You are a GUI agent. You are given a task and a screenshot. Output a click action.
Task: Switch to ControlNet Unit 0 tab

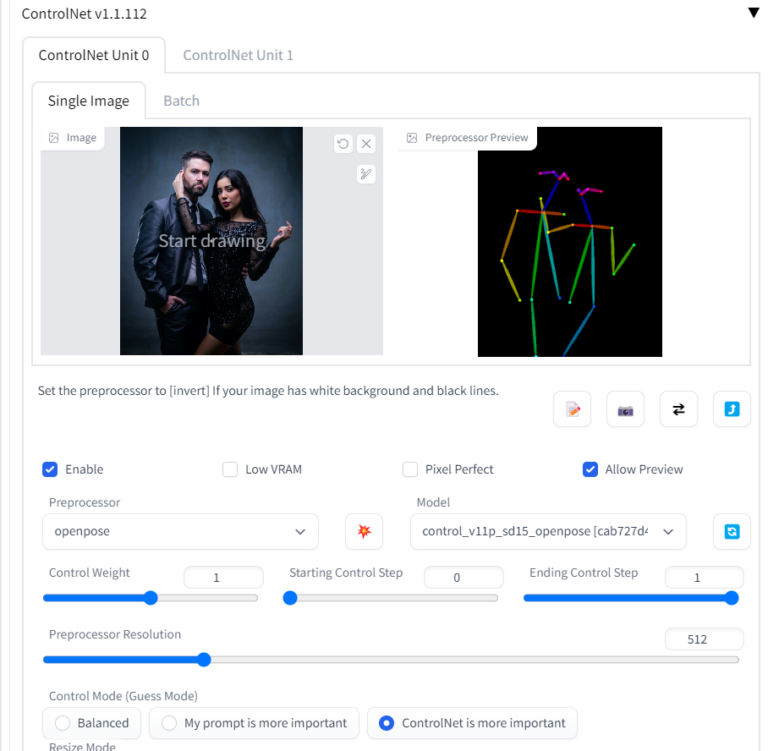tap(94, 55)
